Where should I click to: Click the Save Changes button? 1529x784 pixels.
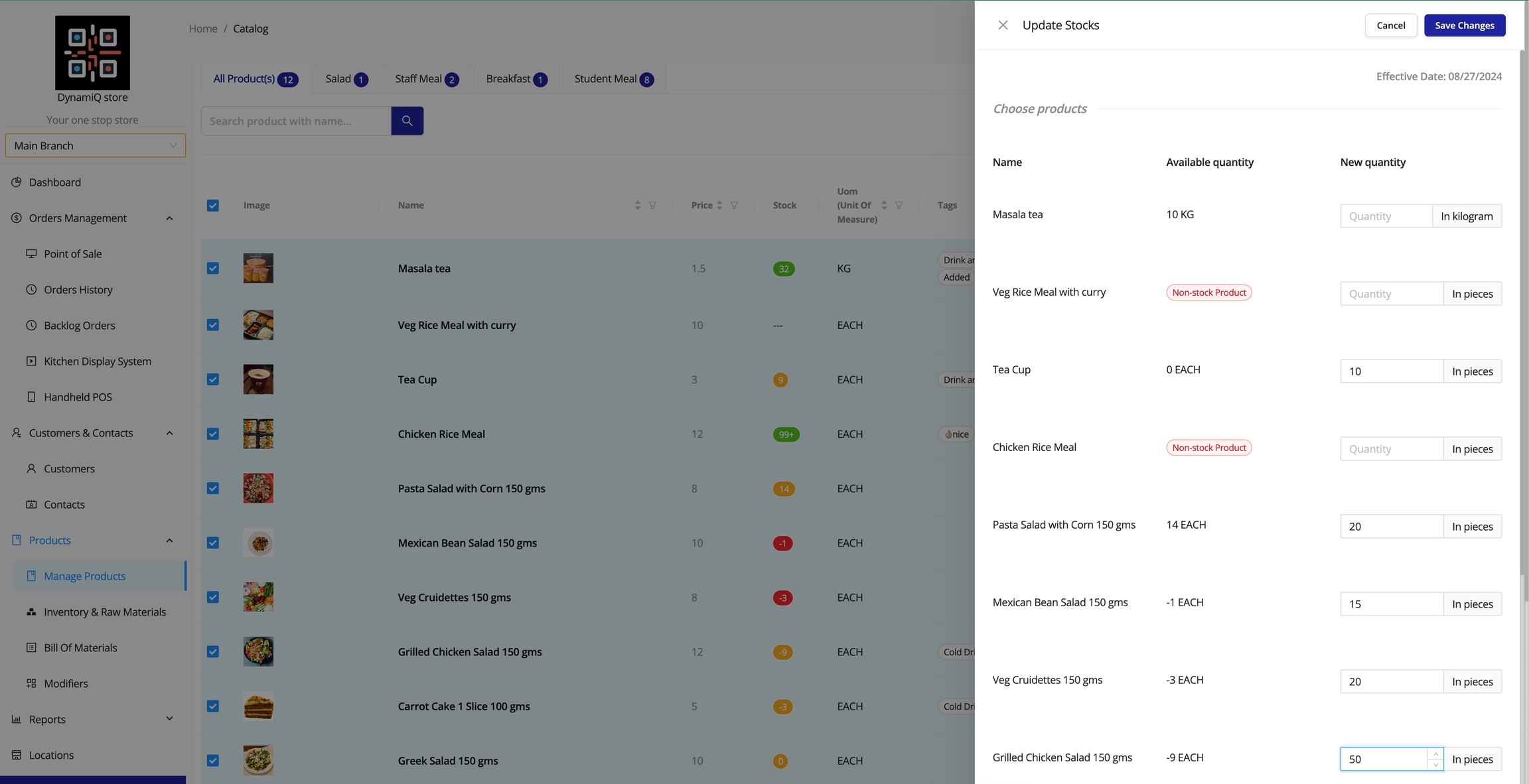[x=1464, y=25]
